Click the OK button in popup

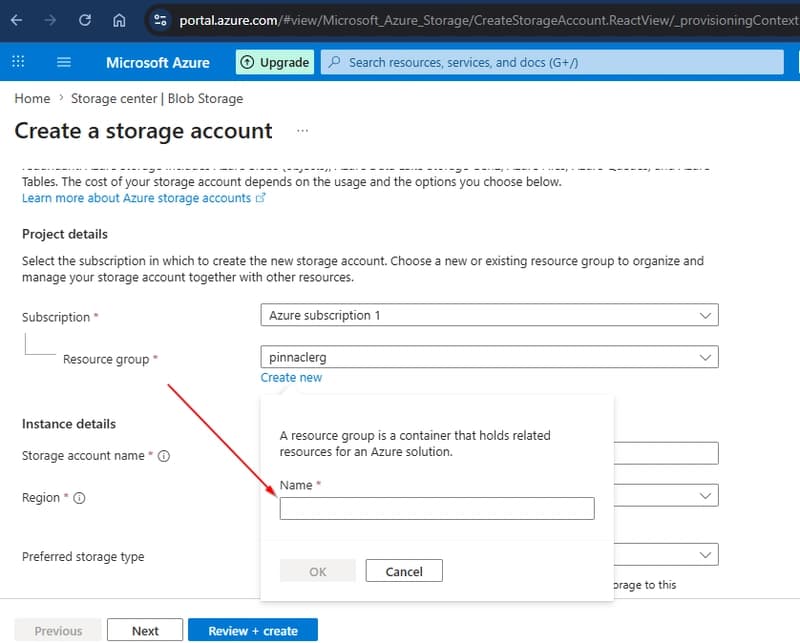click(x=317, y=571)
